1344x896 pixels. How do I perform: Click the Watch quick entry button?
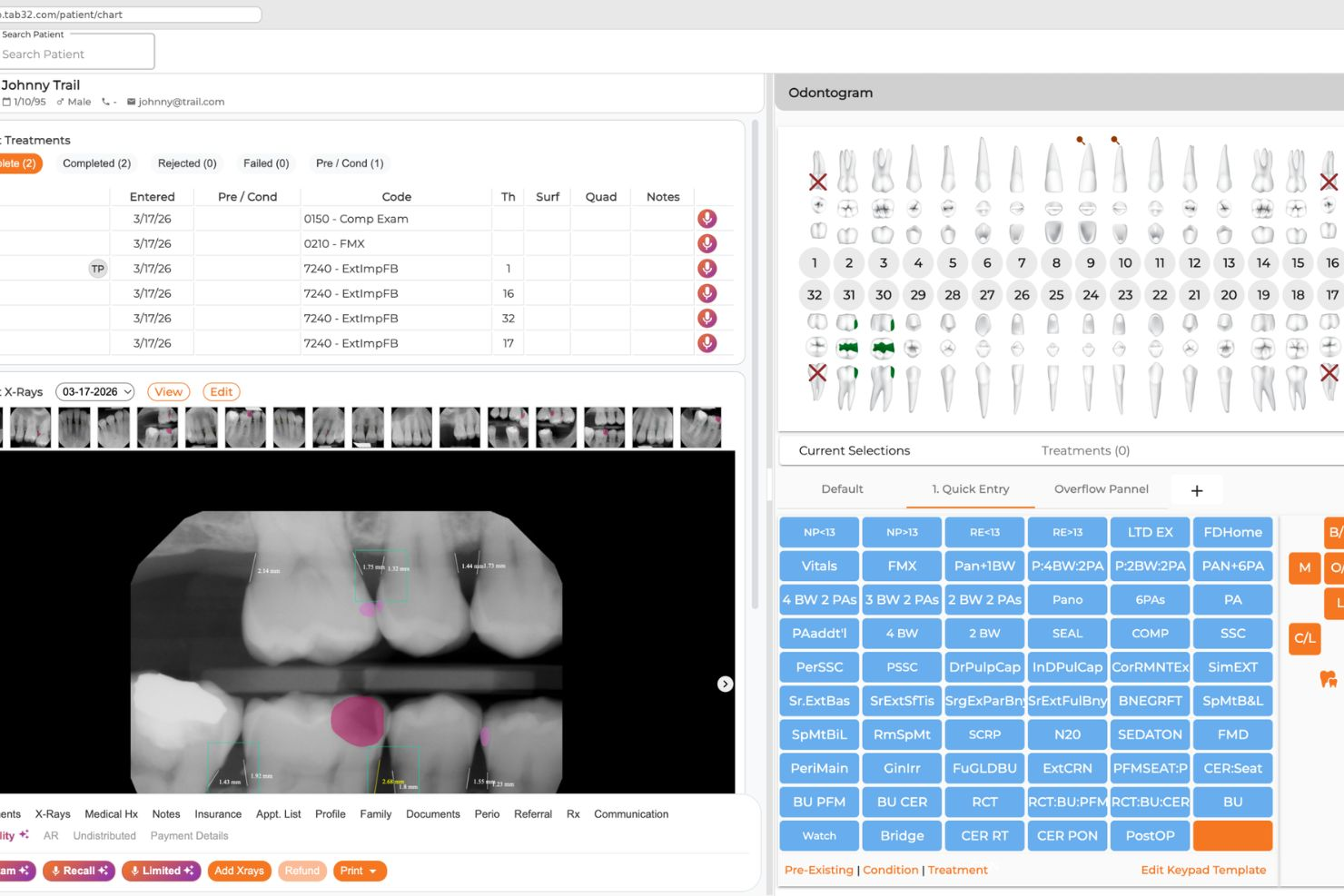(819, 836)
